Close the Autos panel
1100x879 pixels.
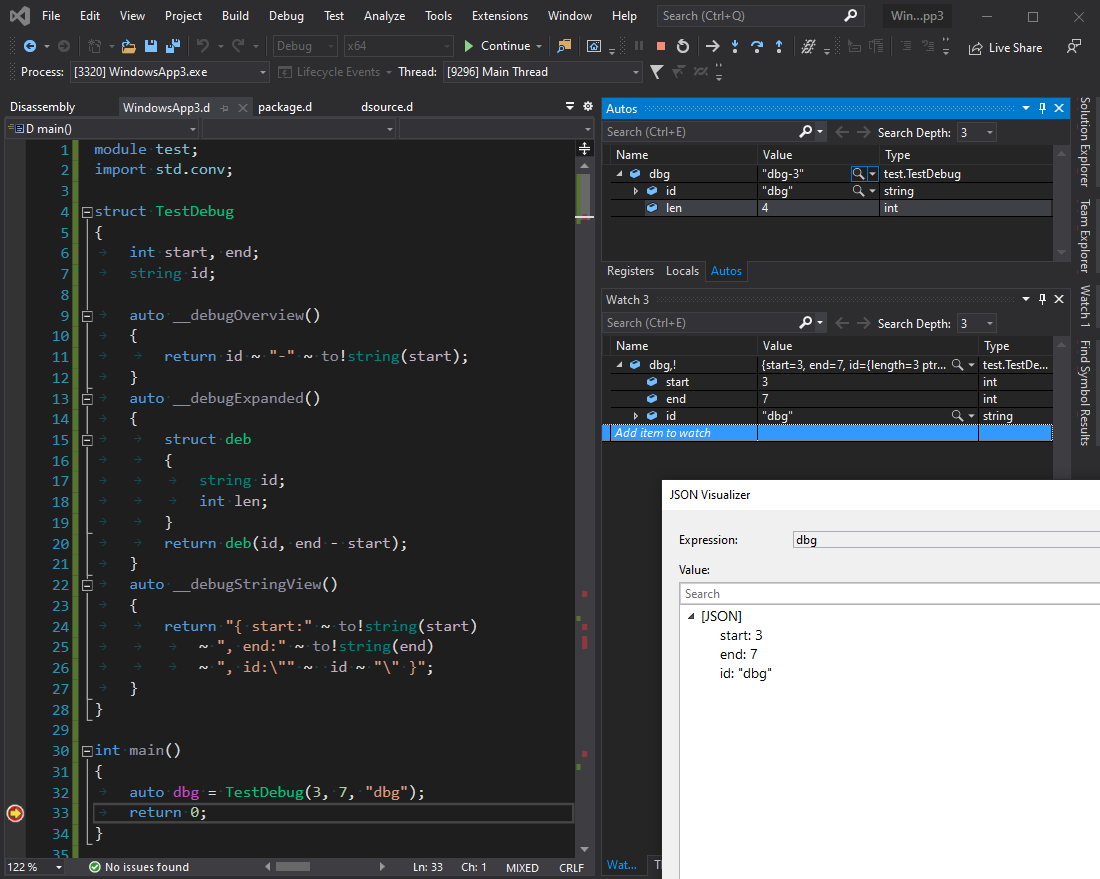tap(1059, 108)
